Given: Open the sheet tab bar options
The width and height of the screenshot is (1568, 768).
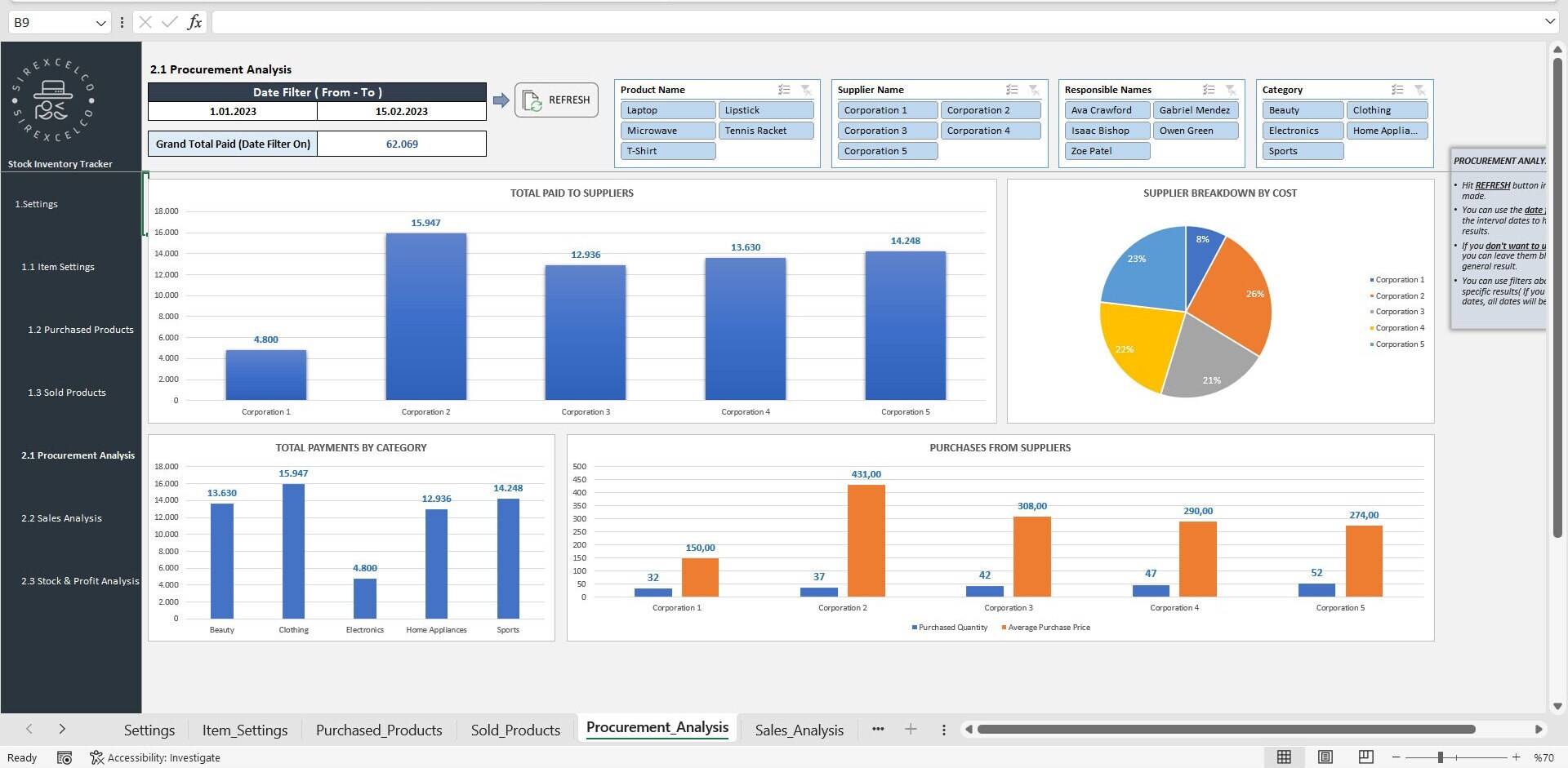Looking at the screenshot, I should 943,730.
